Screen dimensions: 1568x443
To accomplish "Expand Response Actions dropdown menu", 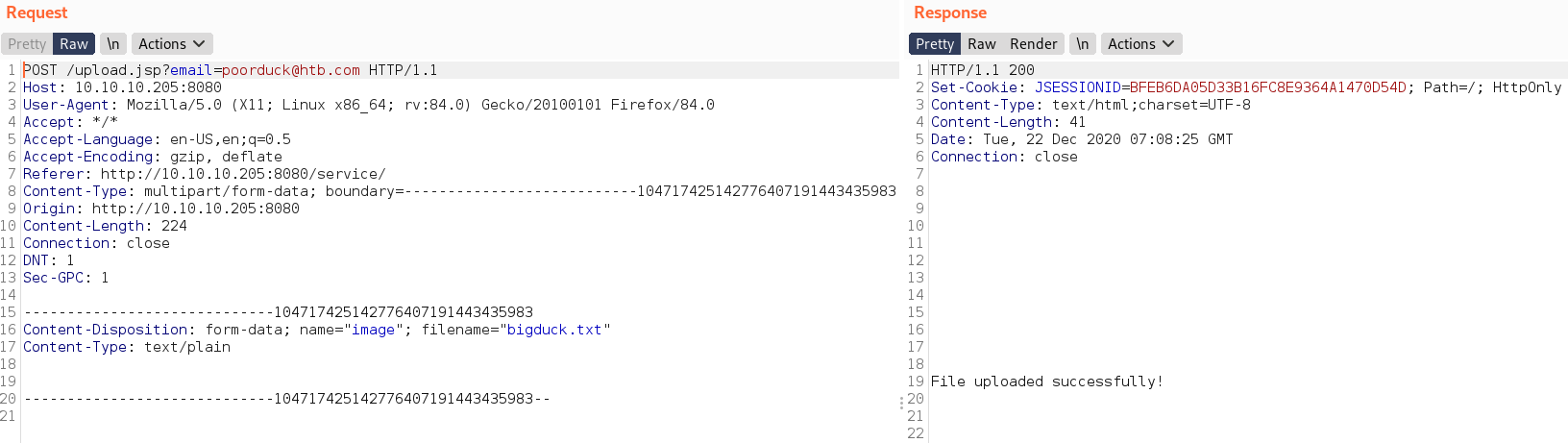I will pos(1141,44).
